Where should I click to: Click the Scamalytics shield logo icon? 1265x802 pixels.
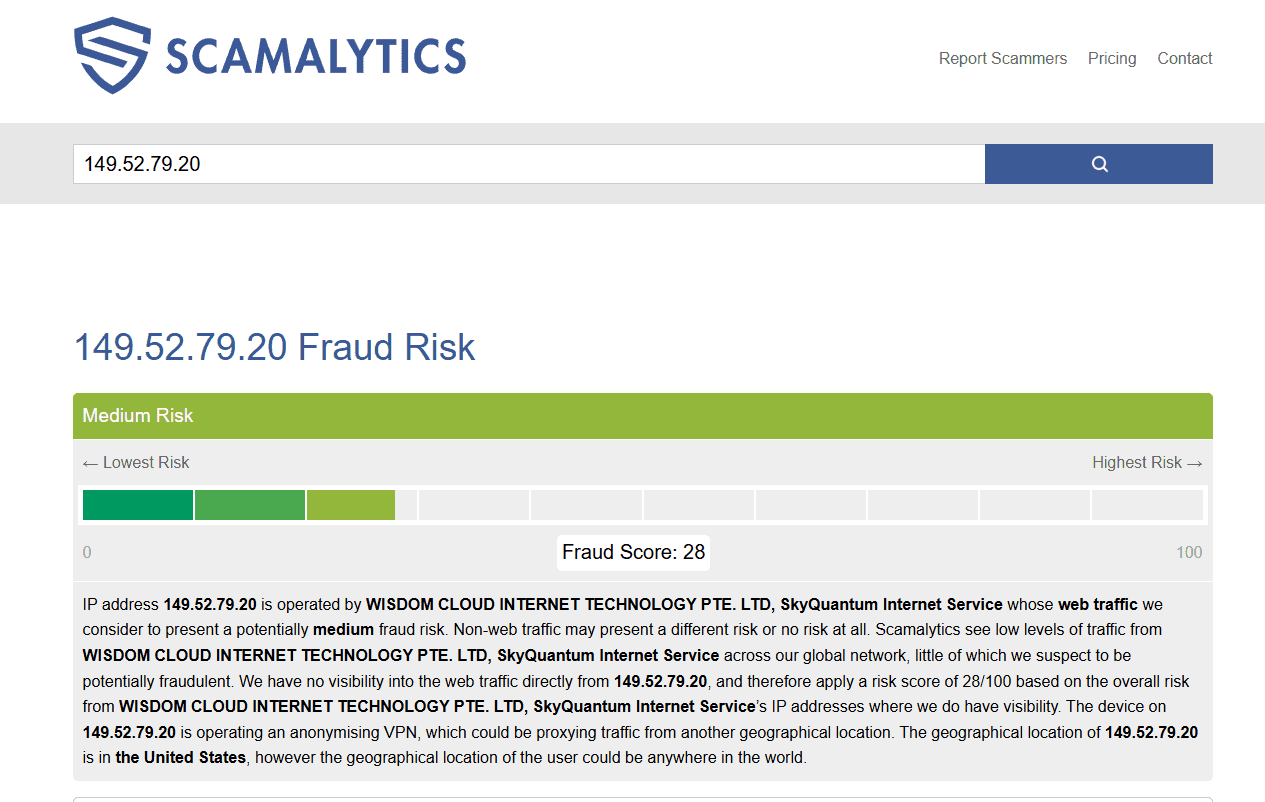pyautogui.click(x=111, y=56)
